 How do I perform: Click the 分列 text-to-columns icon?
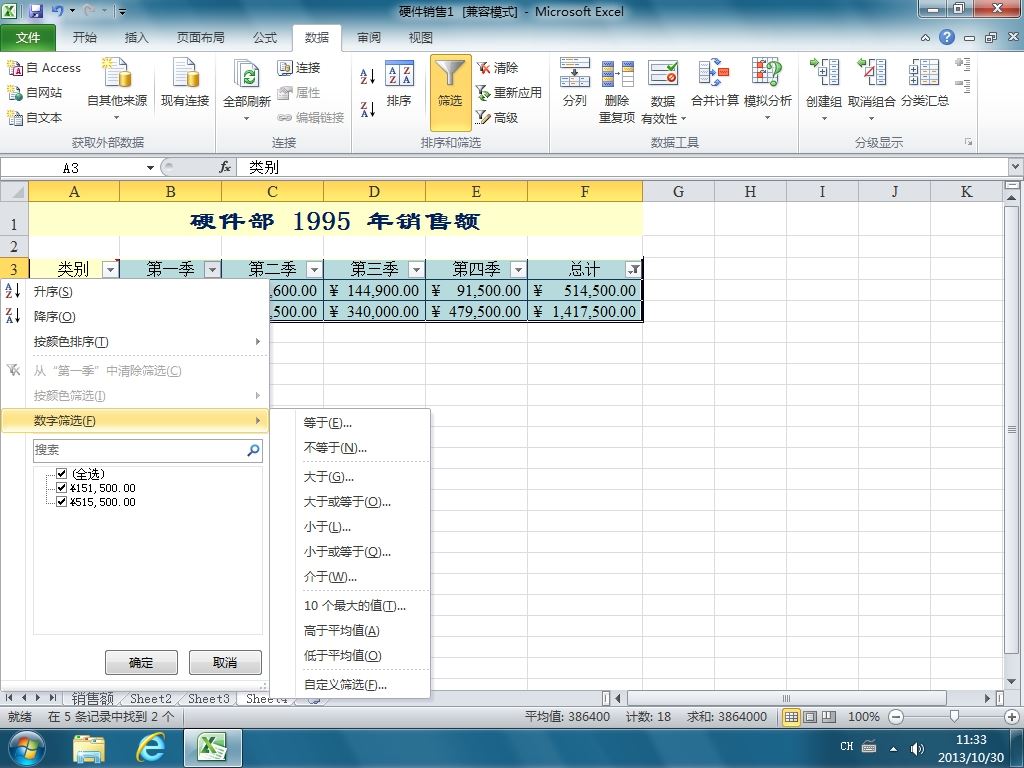click(575, 72)
